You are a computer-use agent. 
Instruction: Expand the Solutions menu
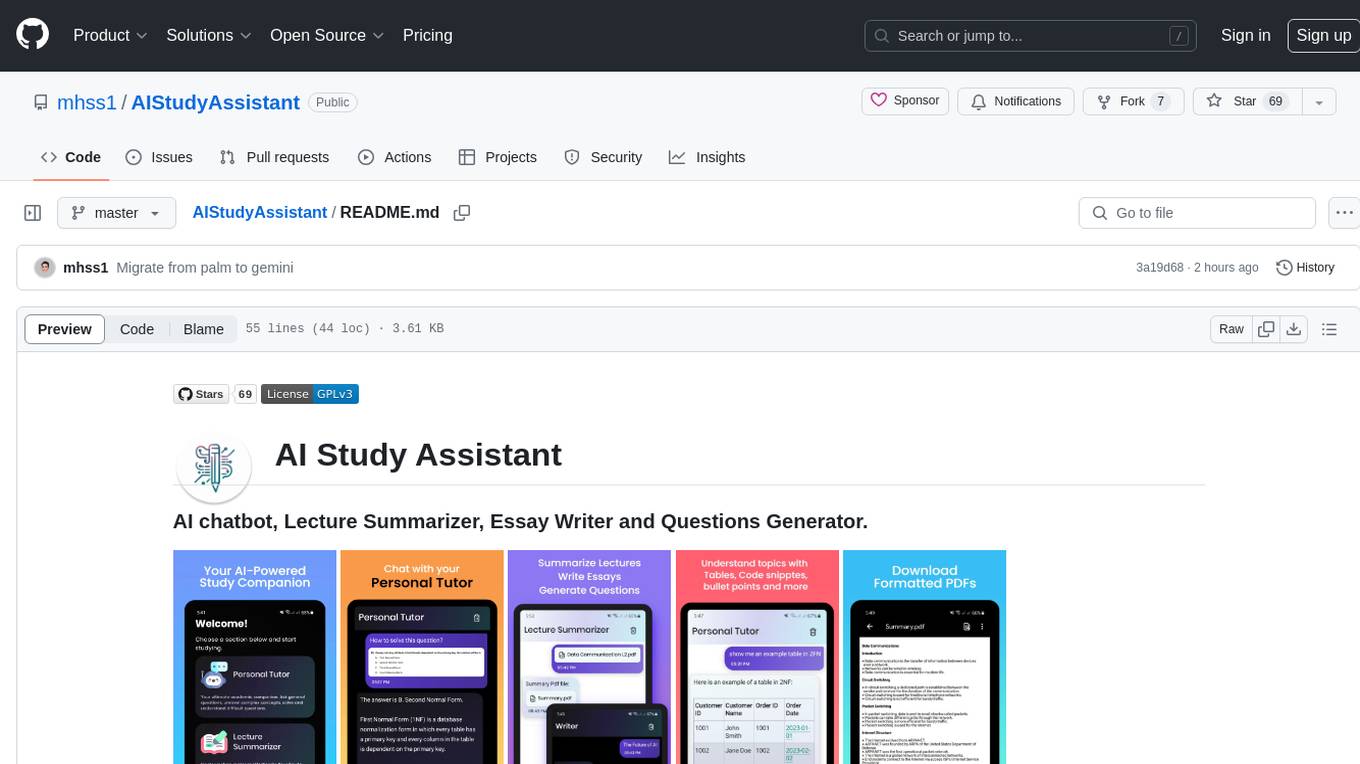pyautogui.click(x=208, y=35)
